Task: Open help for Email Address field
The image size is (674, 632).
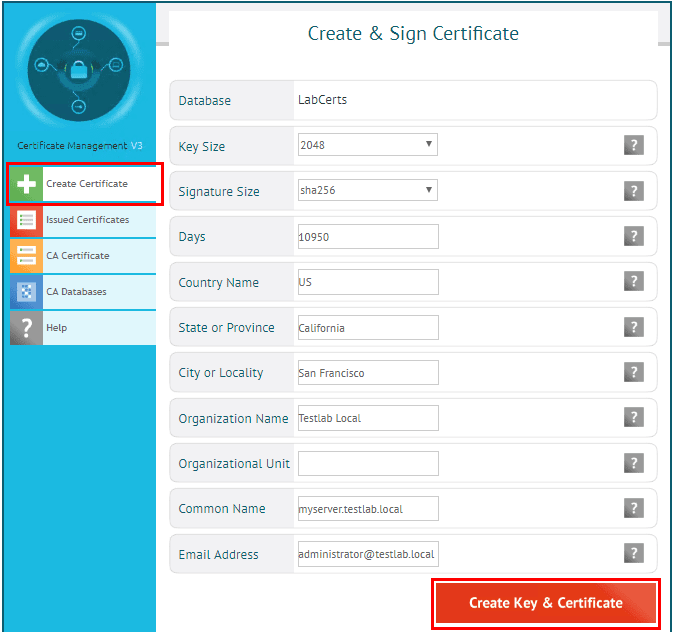Action: click(634, 553)
